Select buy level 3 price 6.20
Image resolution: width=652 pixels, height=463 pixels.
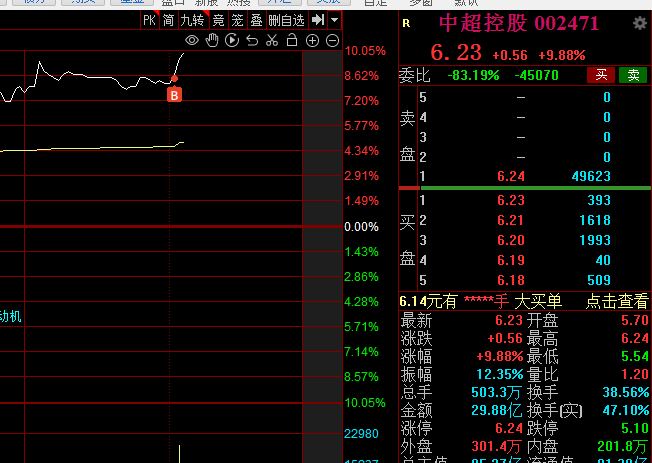click(x=511, y=240)
